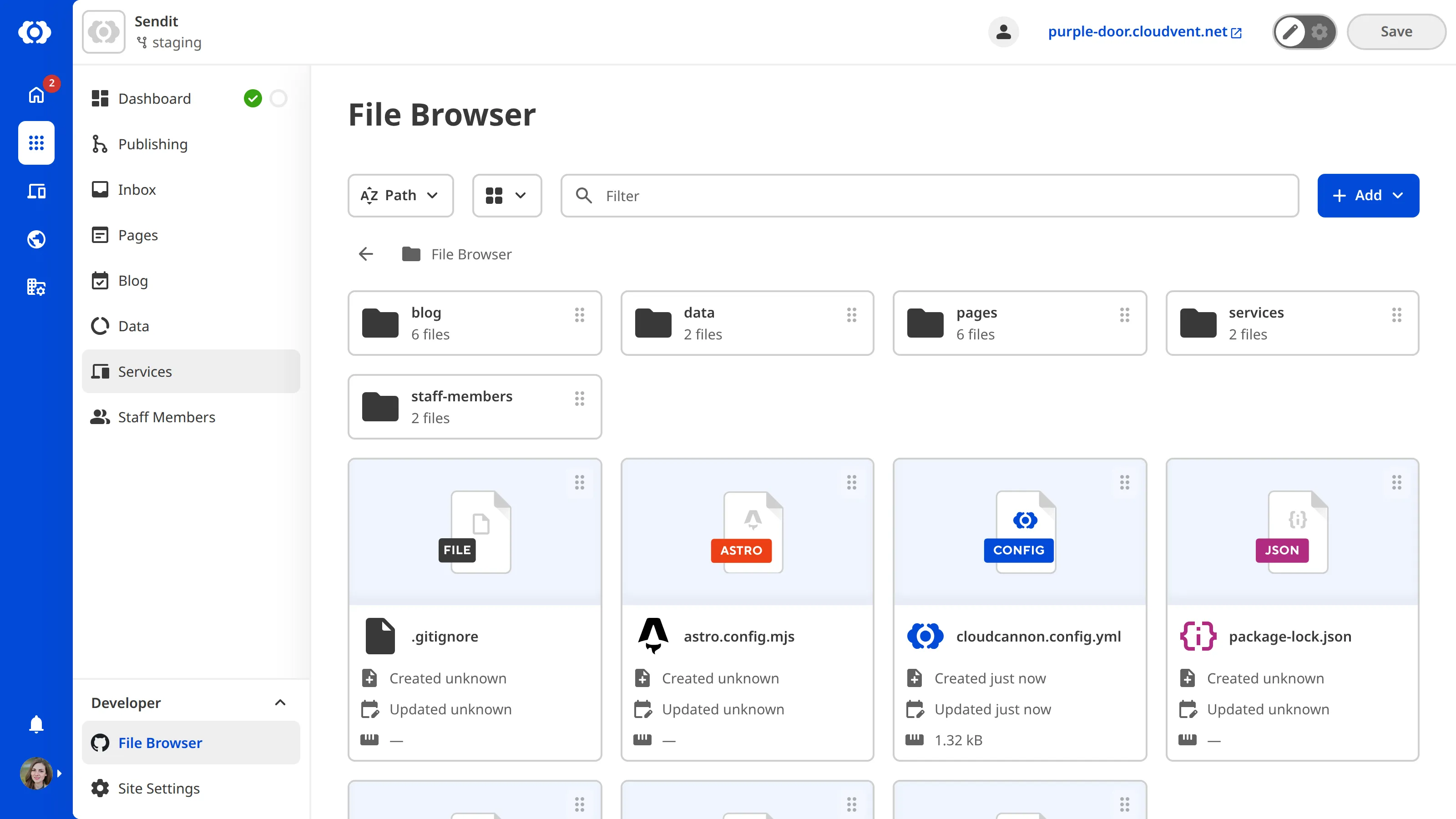The image size is (1456, 819).
Task: Click the Save button
Action: tap(1396, 32)
